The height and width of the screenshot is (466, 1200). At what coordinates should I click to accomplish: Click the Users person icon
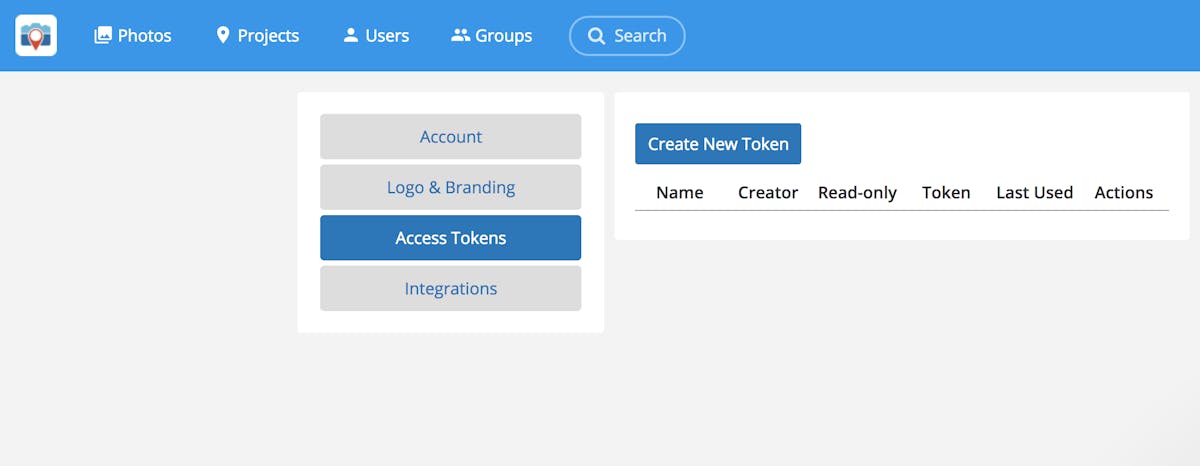point(350,36)
